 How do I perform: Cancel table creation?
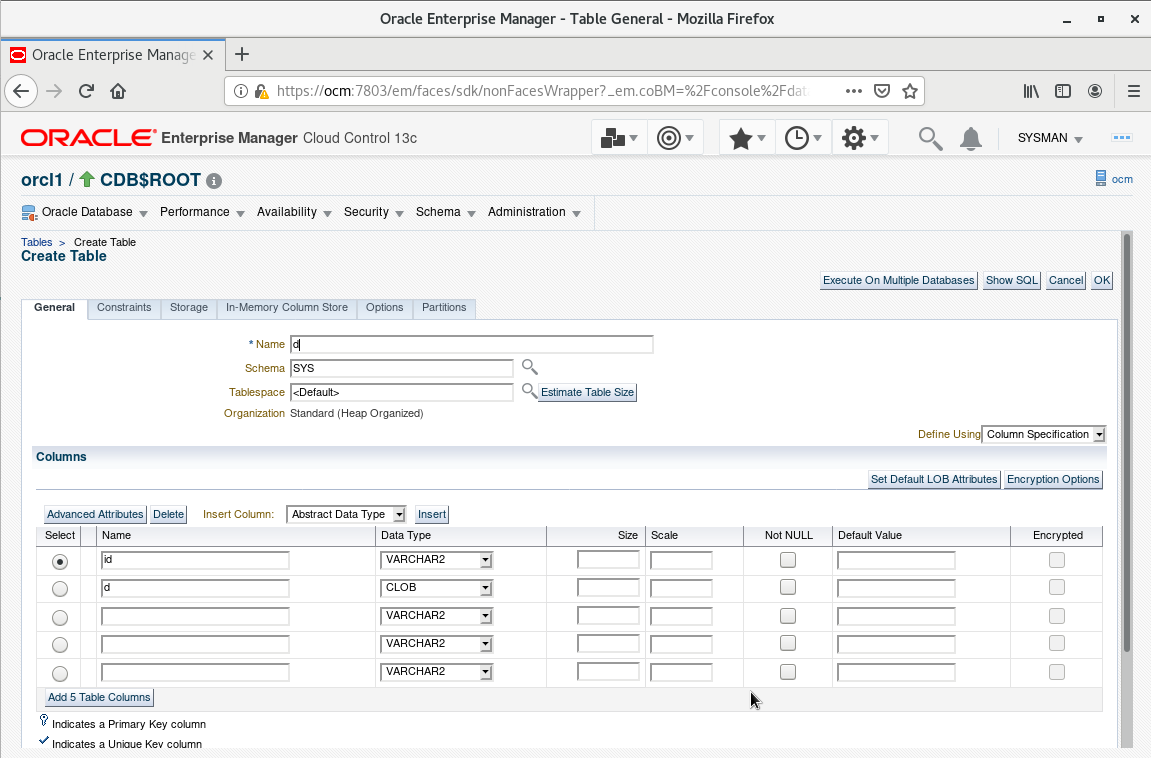1066,280
